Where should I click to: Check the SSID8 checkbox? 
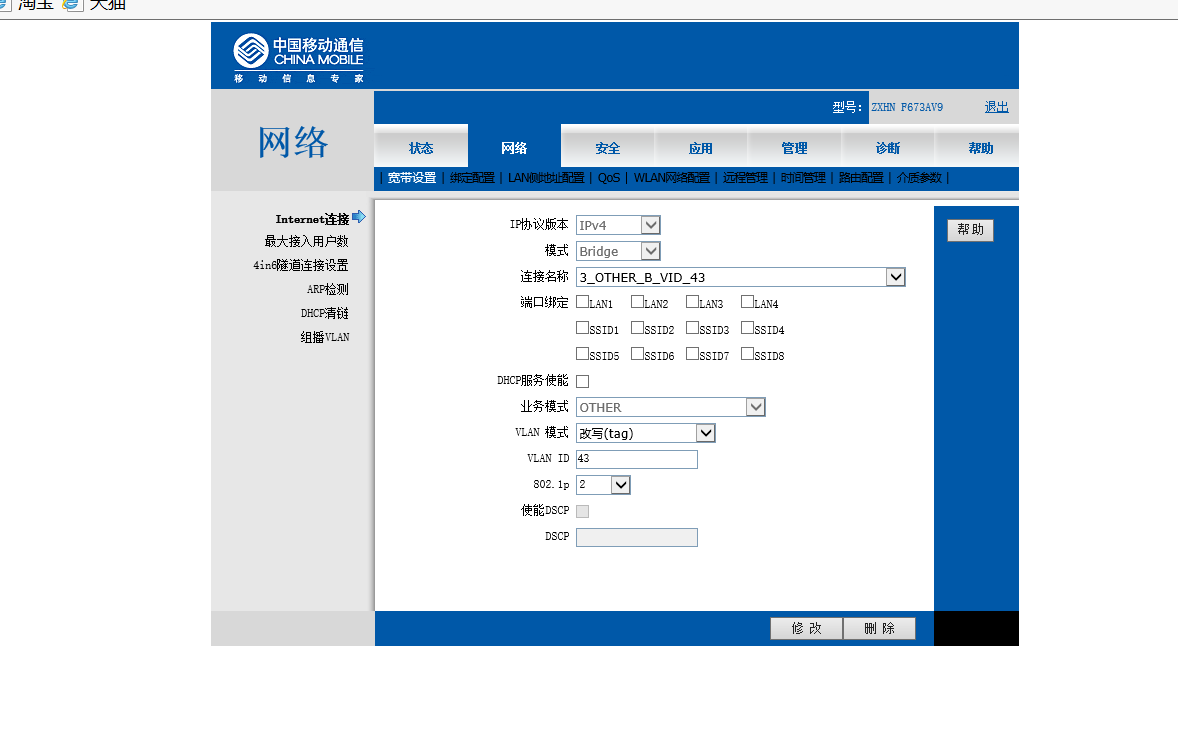[x=747, y=354]
